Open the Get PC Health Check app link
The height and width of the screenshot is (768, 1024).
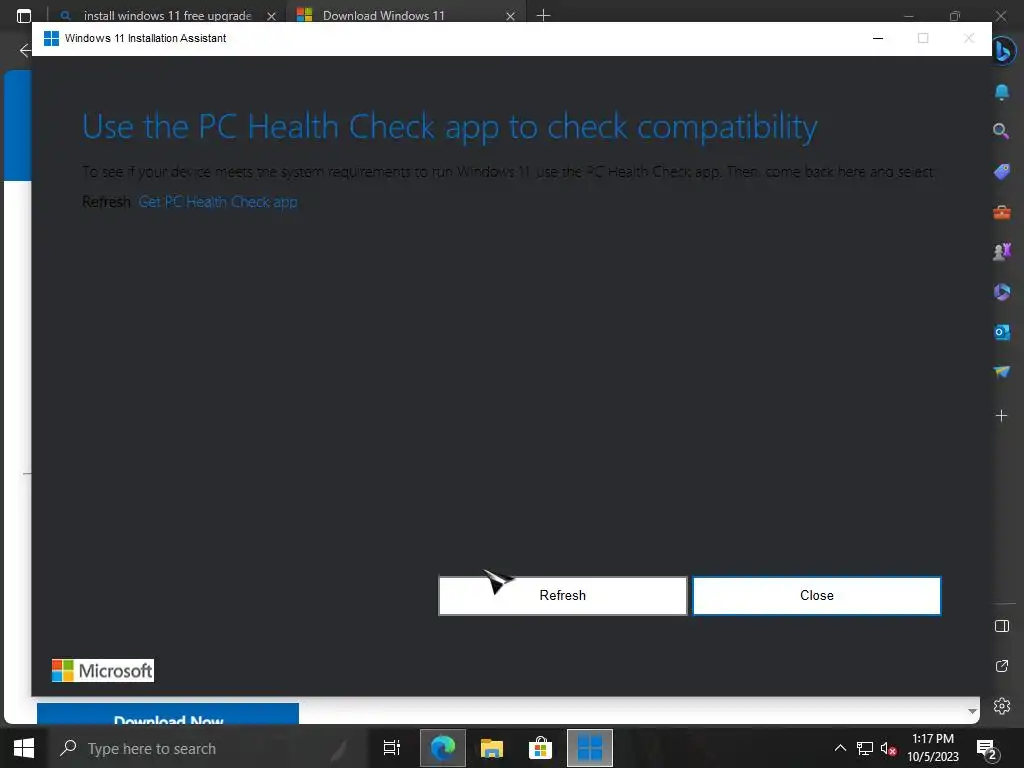click(x=217, y=202)
